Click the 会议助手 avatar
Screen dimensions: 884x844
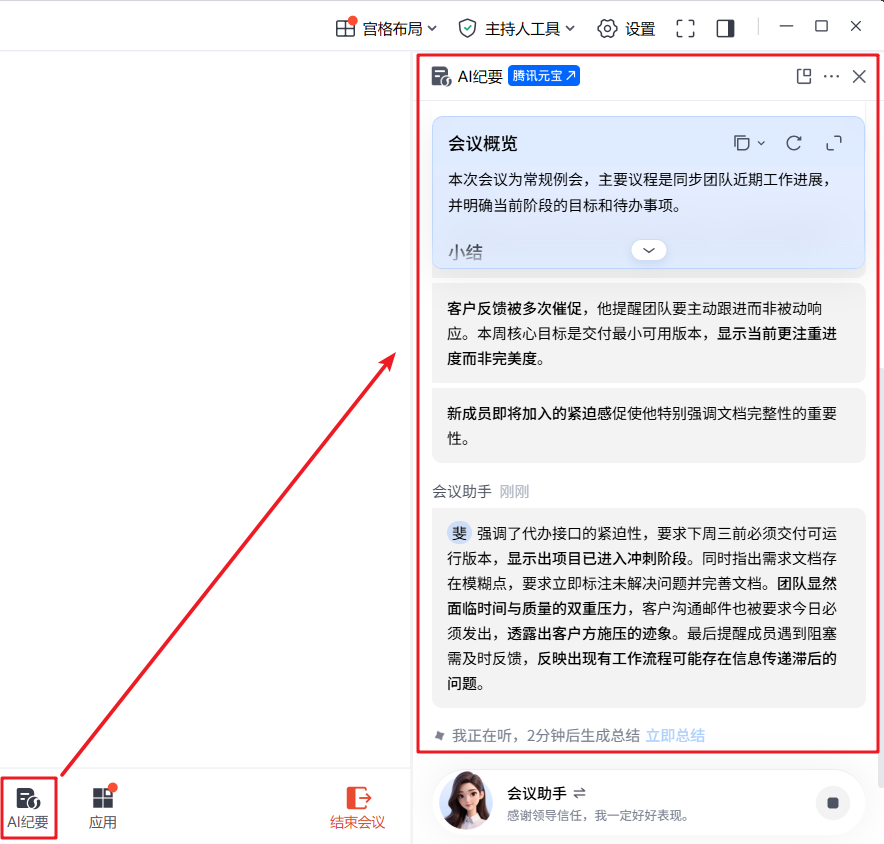click(x=466, y=801)
